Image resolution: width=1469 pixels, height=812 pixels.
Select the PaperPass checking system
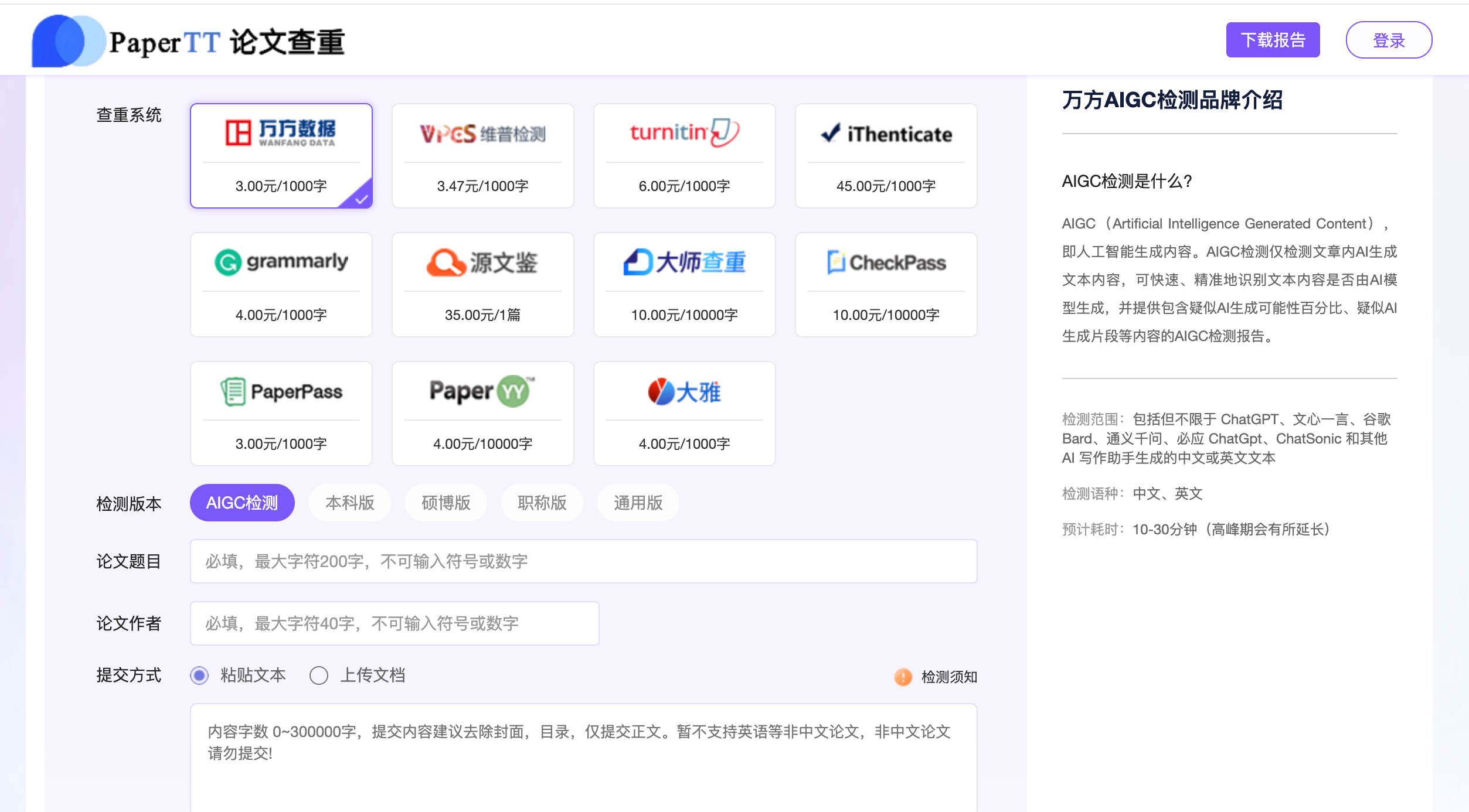click(281, 414)
